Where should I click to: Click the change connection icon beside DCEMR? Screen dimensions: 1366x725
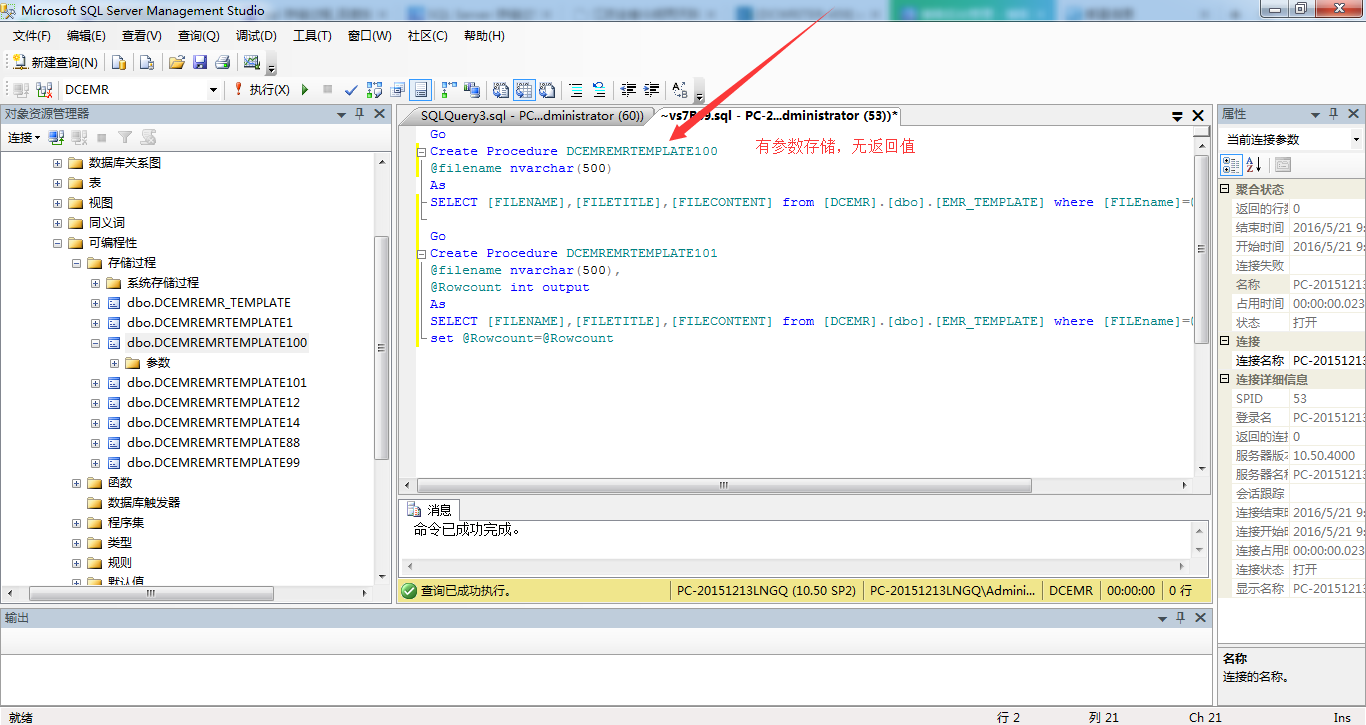(x=44, y=90)
